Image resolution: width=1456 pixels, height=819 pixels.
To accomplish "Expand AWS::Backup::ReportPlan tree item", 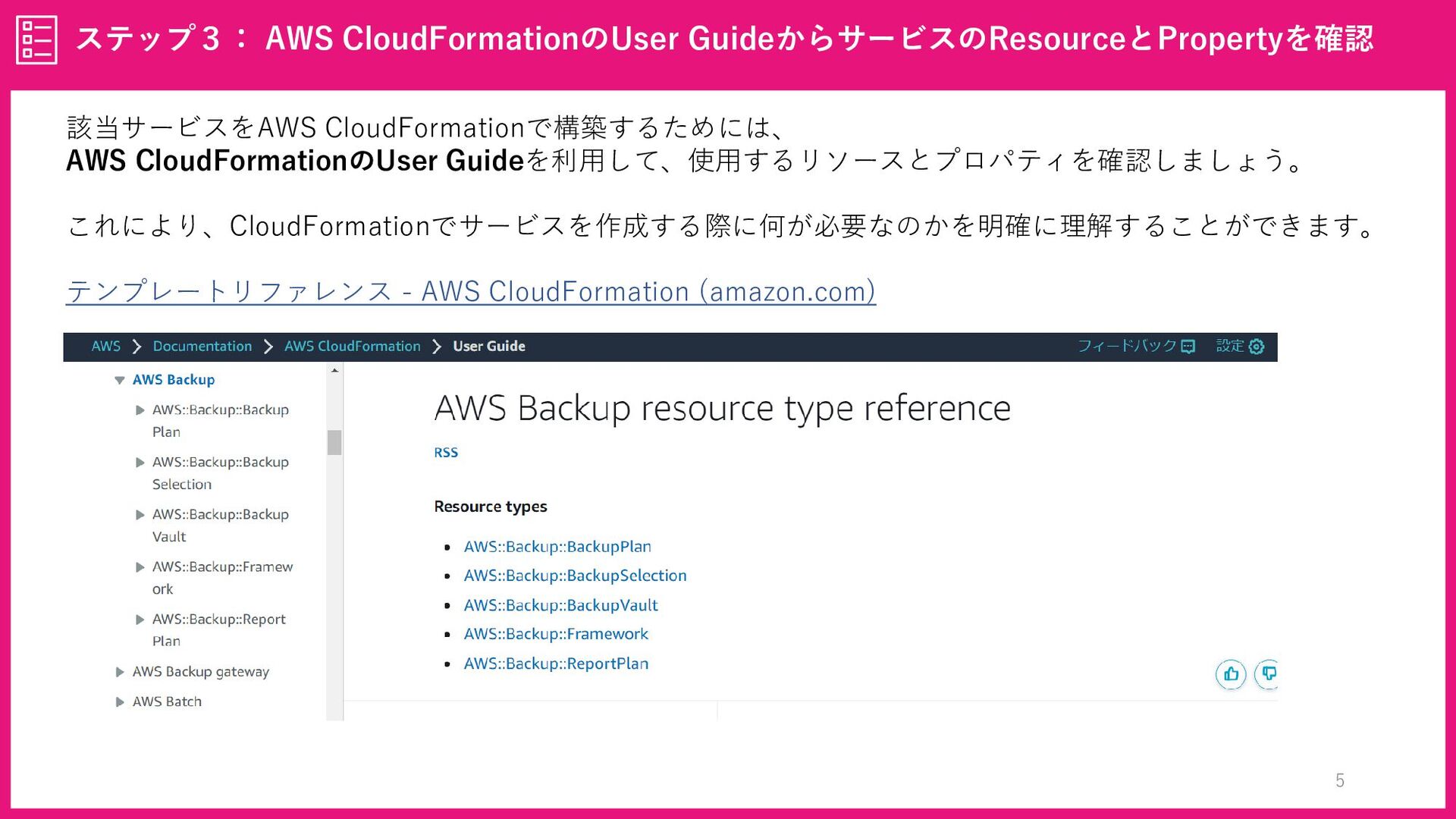I will (140, 620).
